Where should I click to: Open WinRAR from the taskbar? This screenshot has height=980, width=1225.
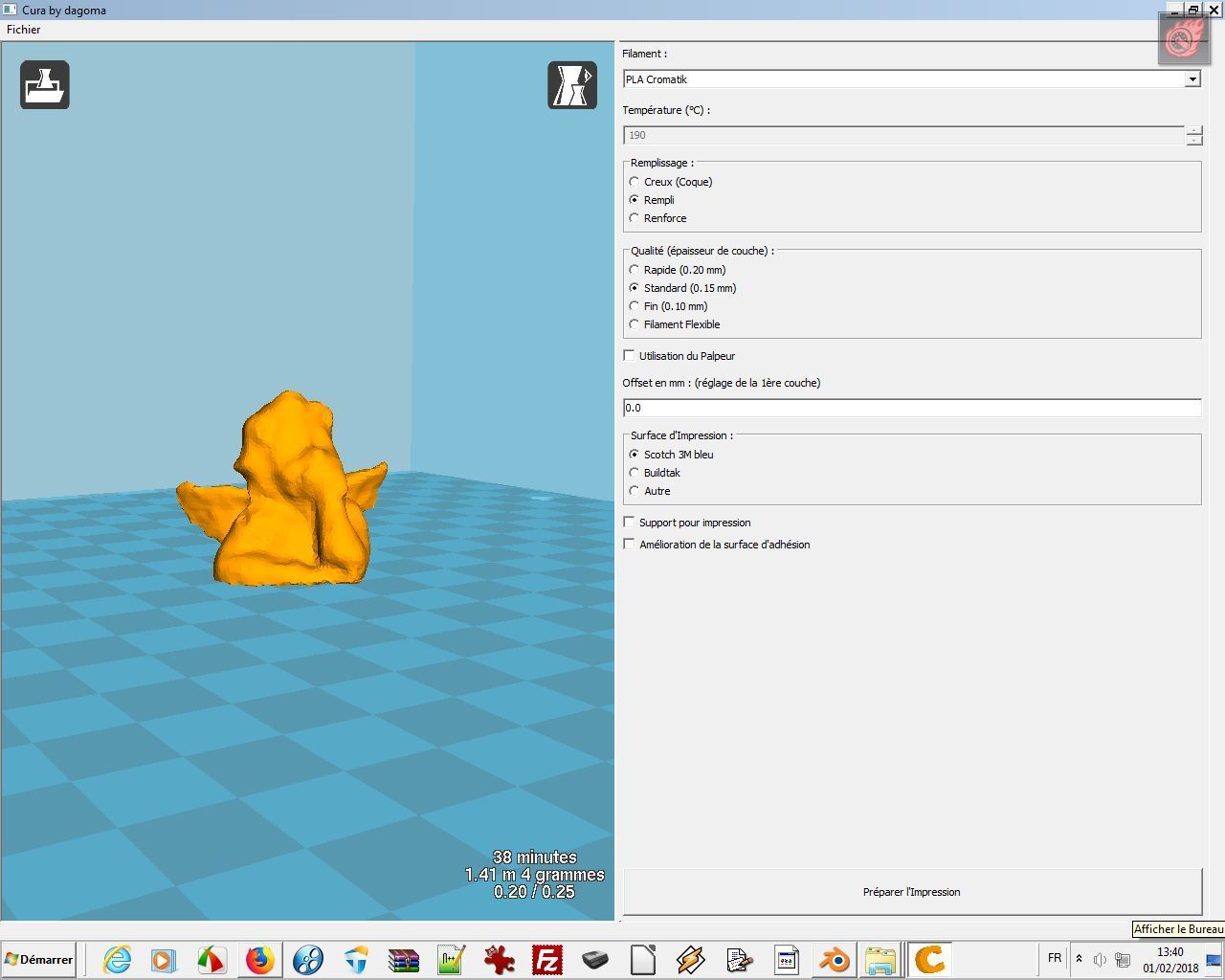(x=404, y=960)
